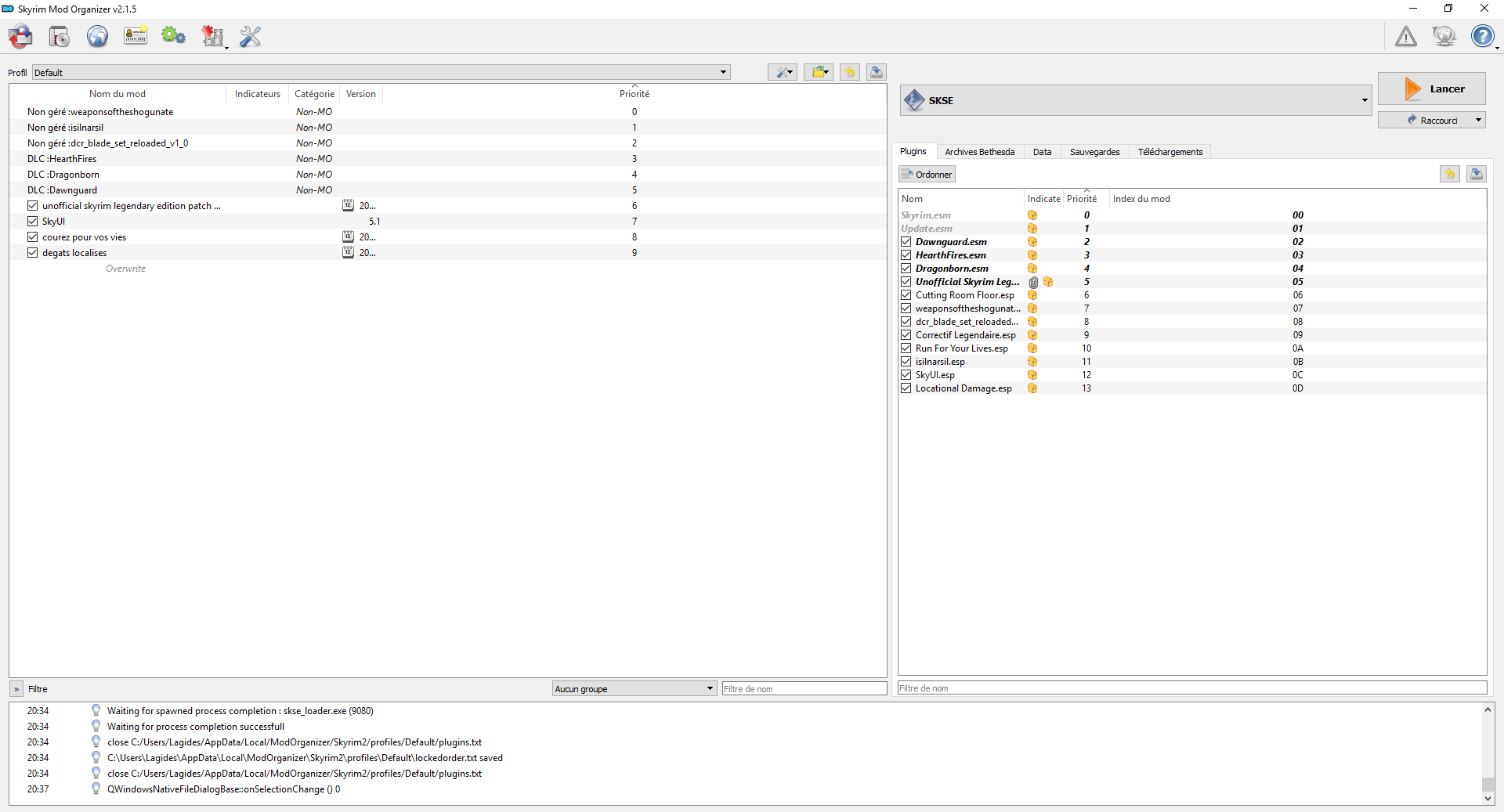
Task: Open Settings wrench and screwdriver icon
Action: pos(250,36)
